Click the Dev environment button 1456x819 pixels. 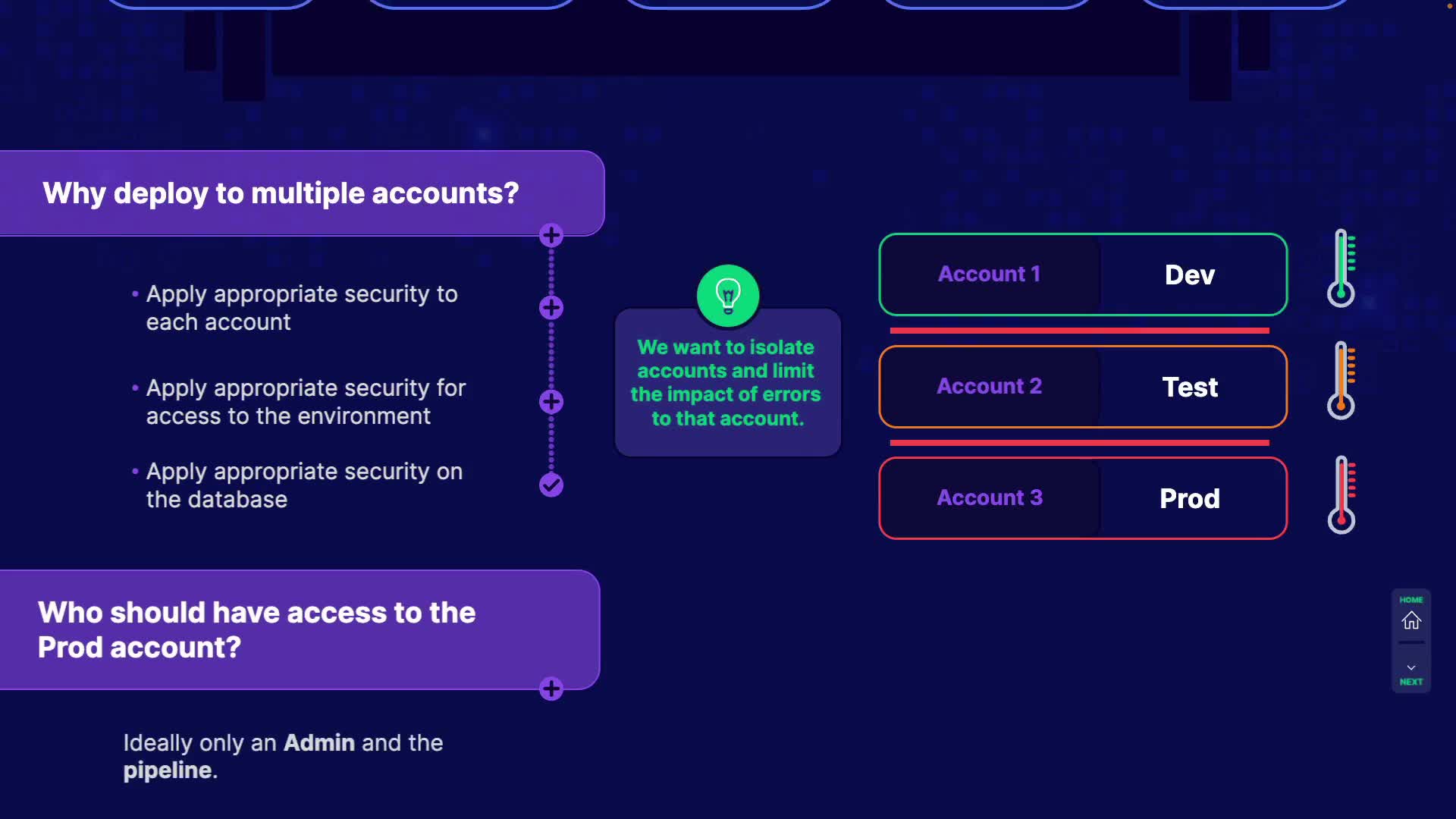1189,275
